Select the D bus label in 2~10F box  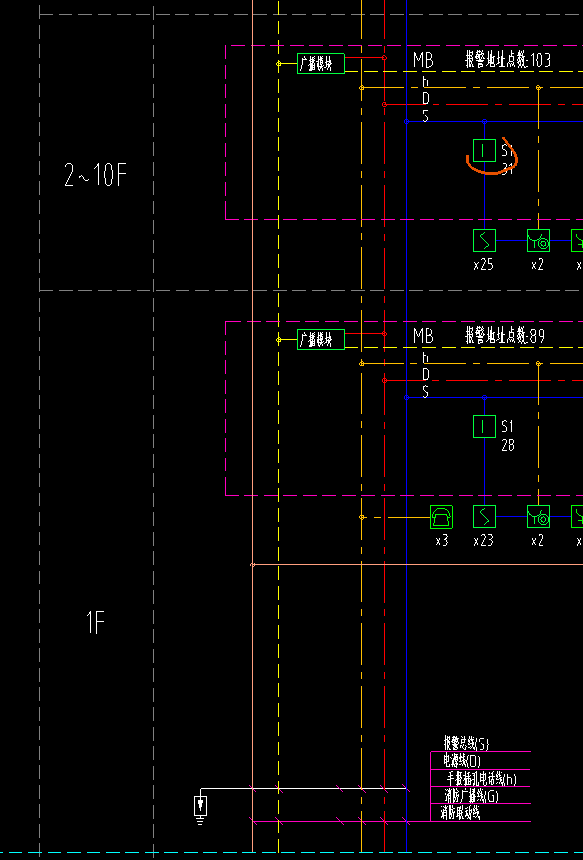click(426, 99)
